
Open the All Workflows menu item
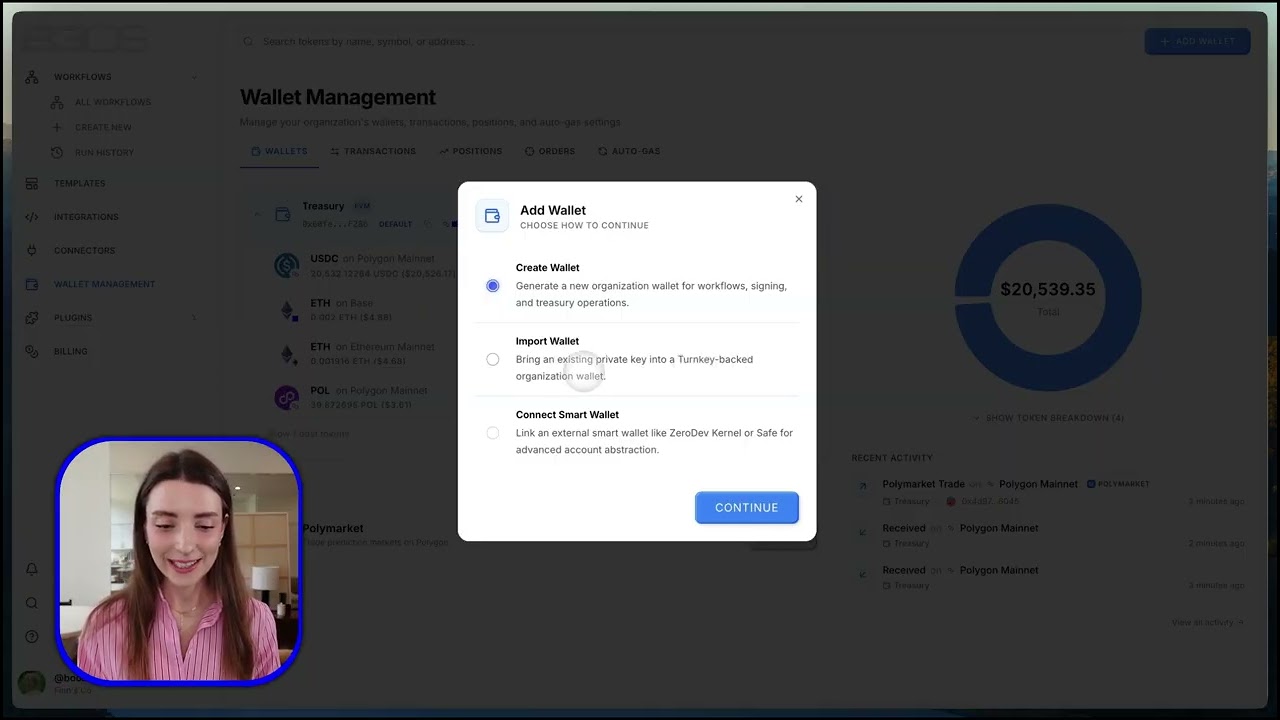(113, 102)
